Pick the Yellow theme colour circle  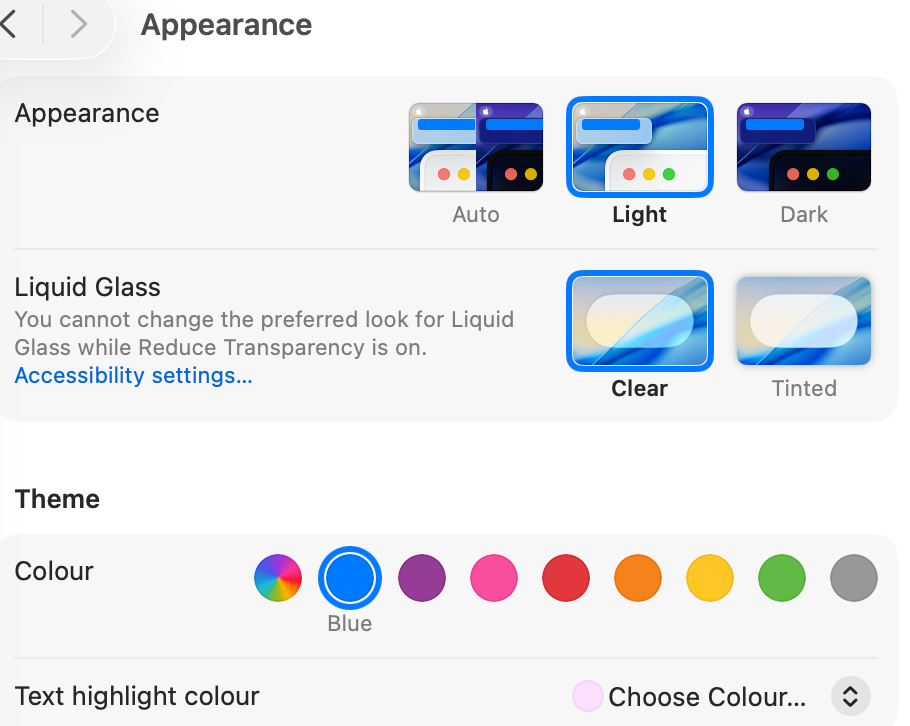pyautogui.click(x=710, y=578)
